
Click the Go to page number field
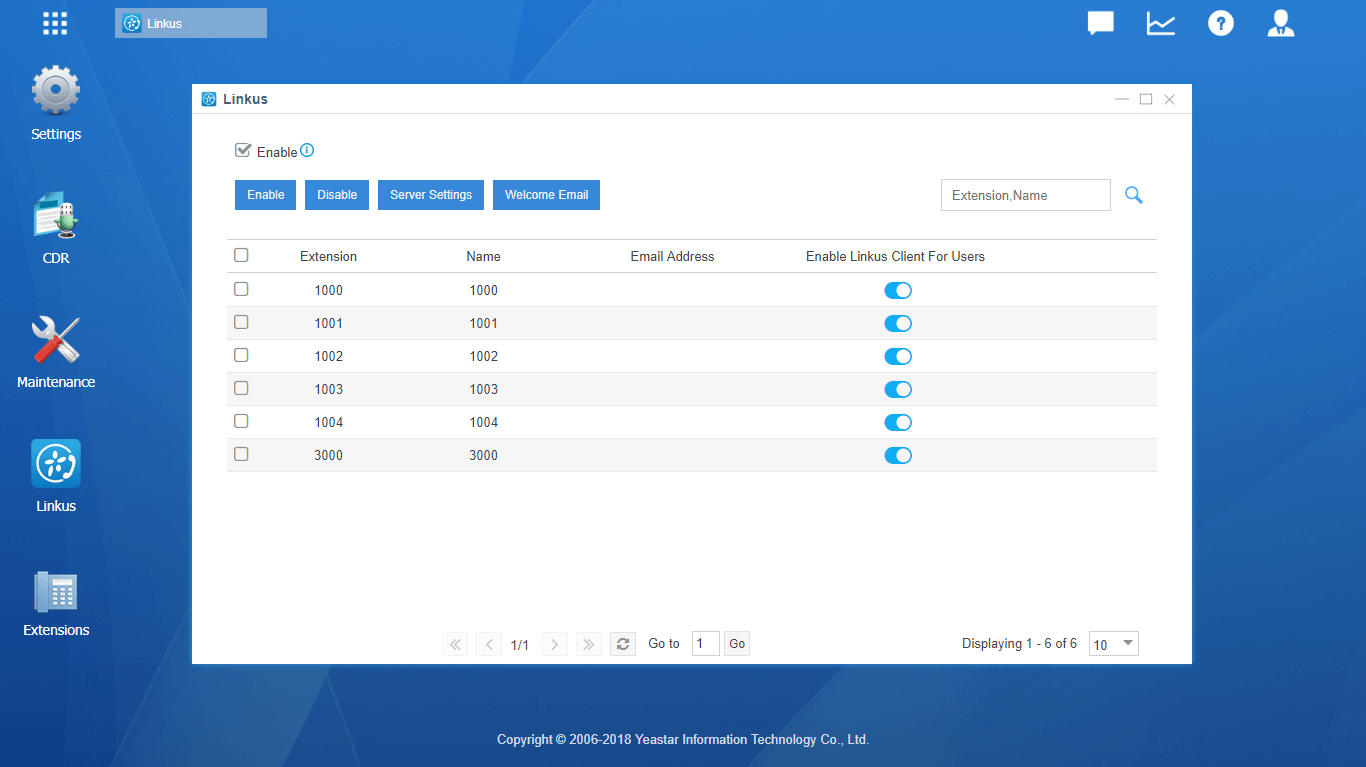click(x=706, y=644)
